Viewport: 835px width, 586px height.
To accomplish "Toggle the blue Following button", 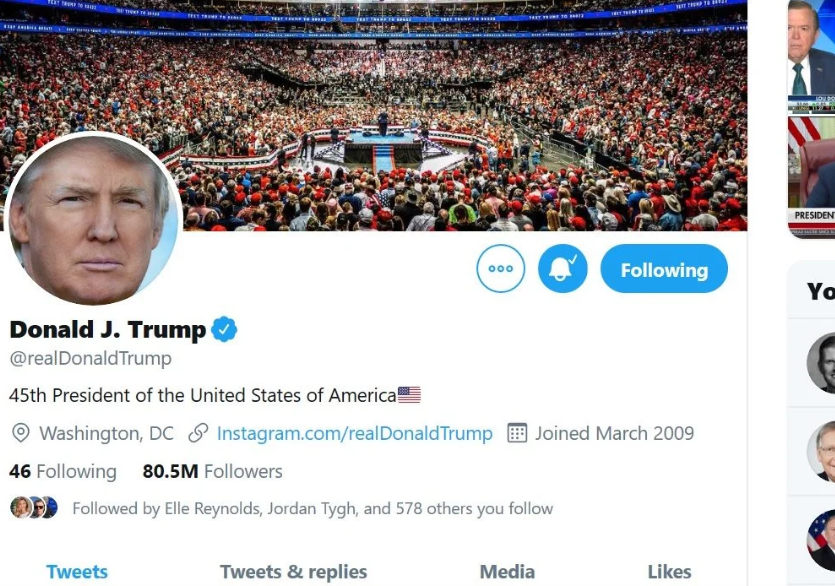I will [664, 269].
